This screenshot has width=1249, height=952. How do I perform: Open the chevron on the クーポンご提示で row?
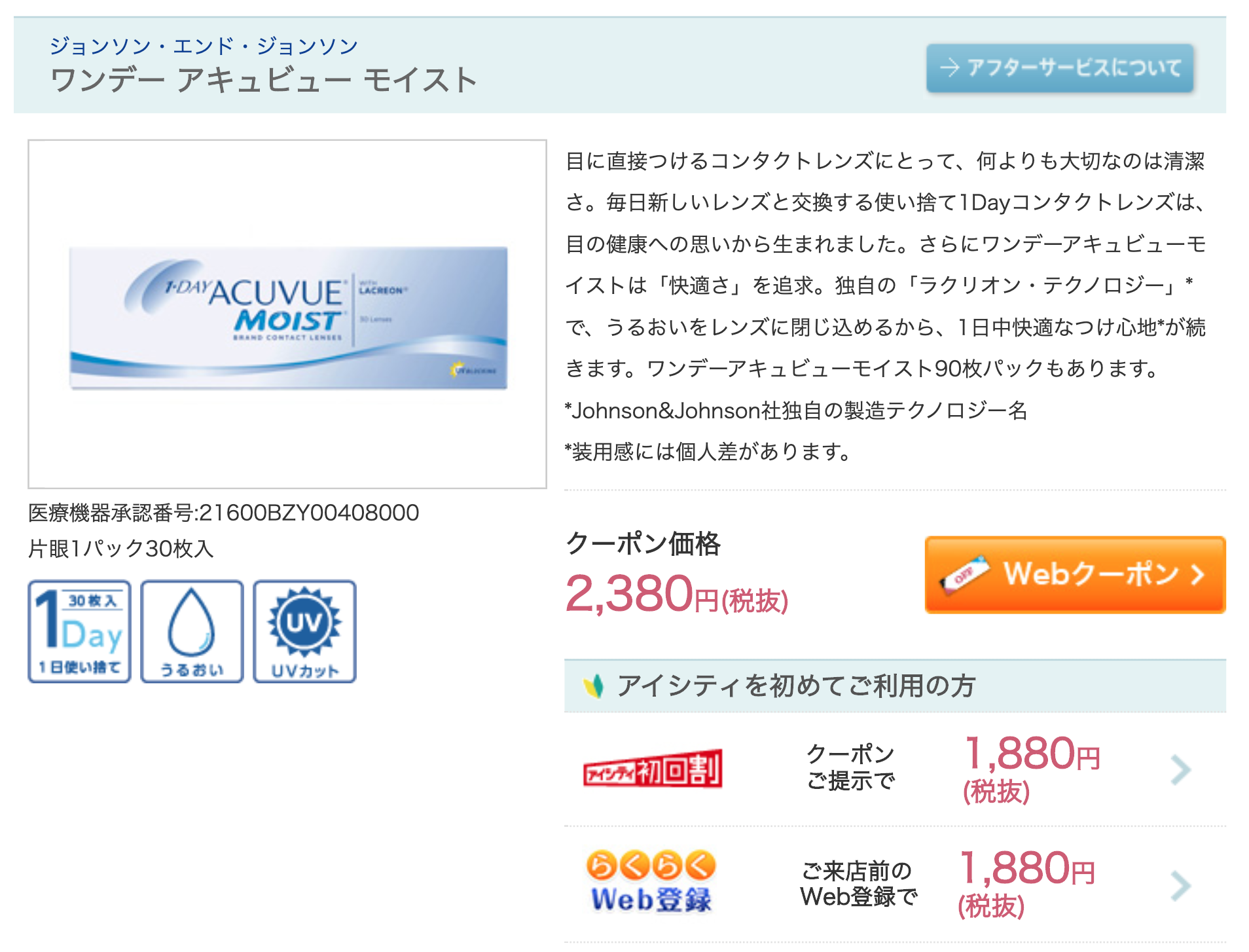coord(1180,769)
